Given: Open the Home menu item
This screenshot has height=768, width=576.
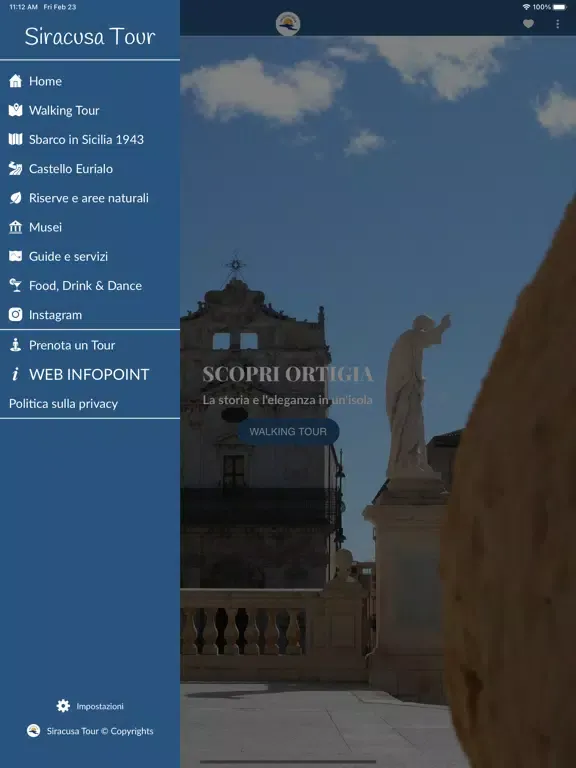Looking at the screenshot, I should pos(90,81).
